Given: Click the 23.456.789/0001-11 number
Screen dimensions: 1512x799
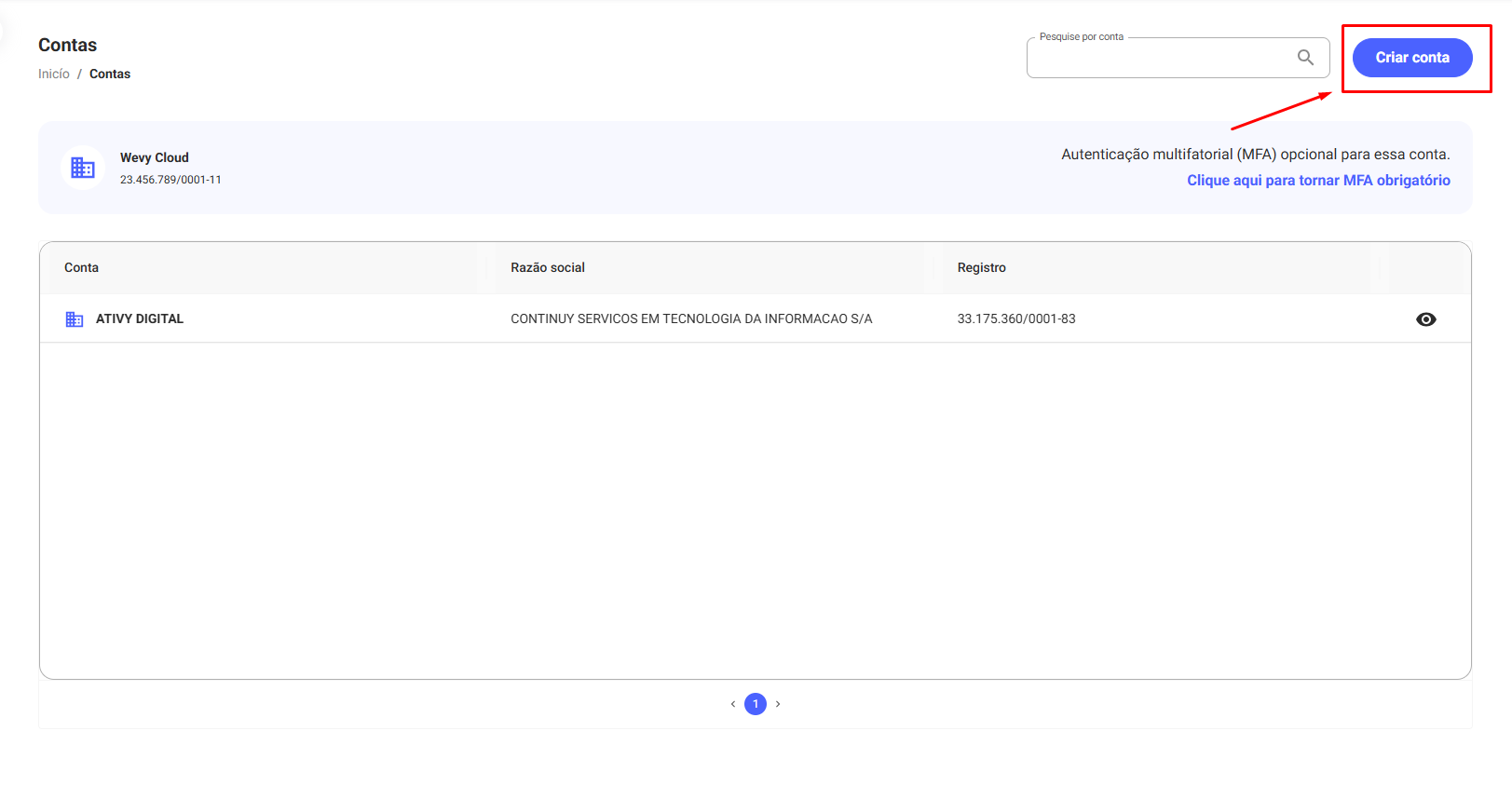Looking at the screenshot, I should (x=170, y=180).
